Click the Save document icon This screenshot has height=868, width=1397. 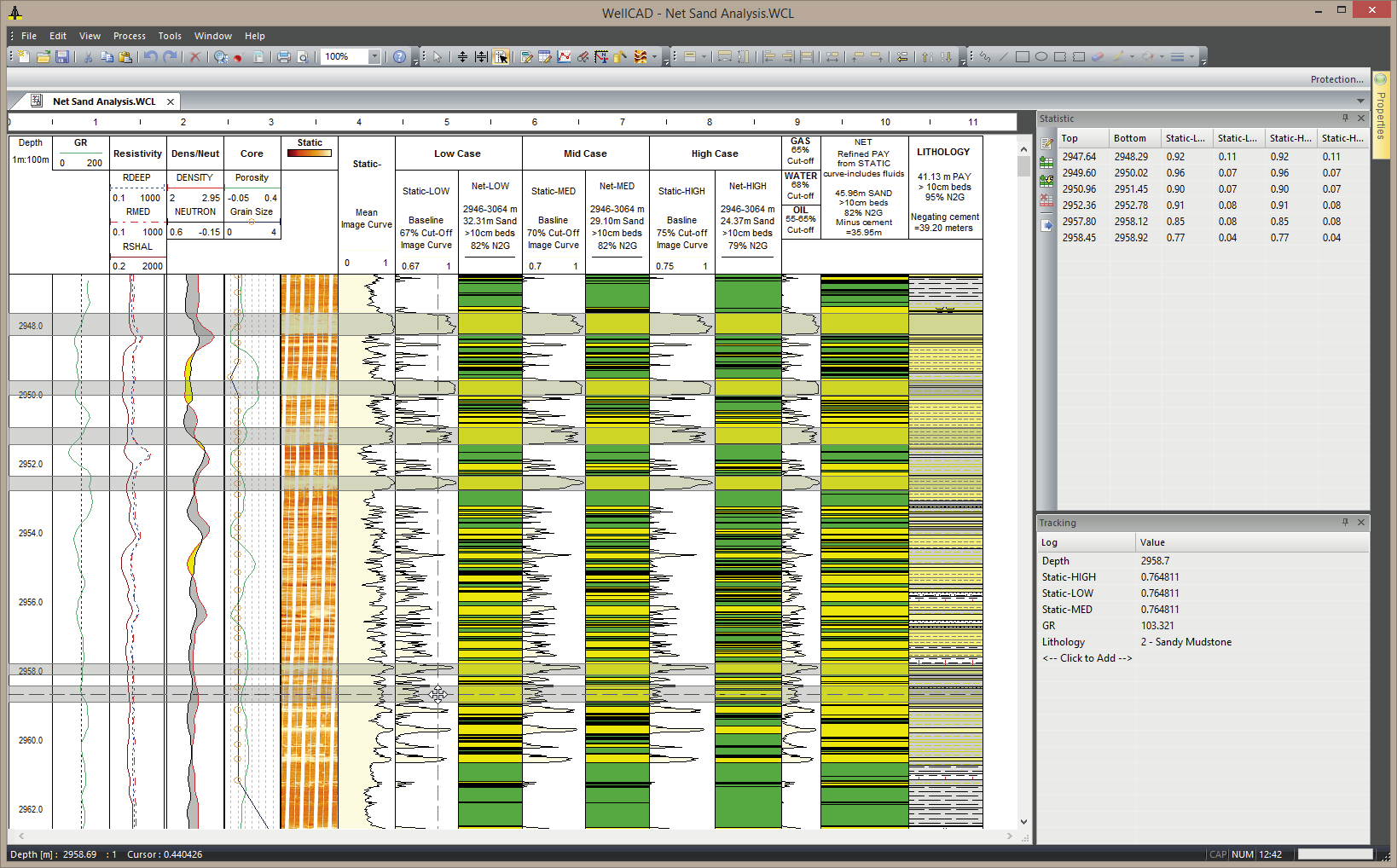click(x=62, y=57)
